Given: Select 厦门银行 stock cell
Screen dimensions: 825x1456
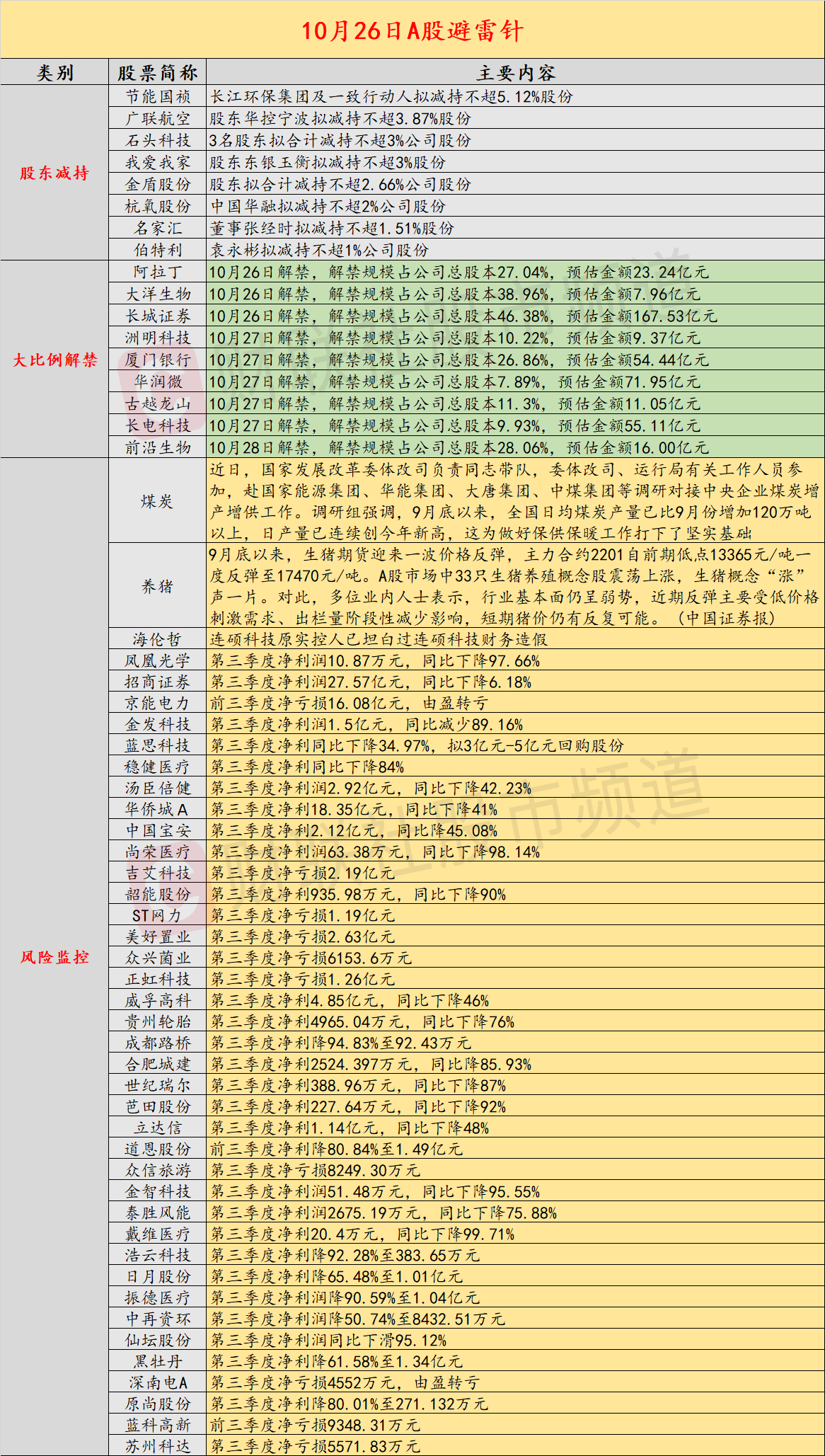Looking at the screenshot, I should point(158,360).
